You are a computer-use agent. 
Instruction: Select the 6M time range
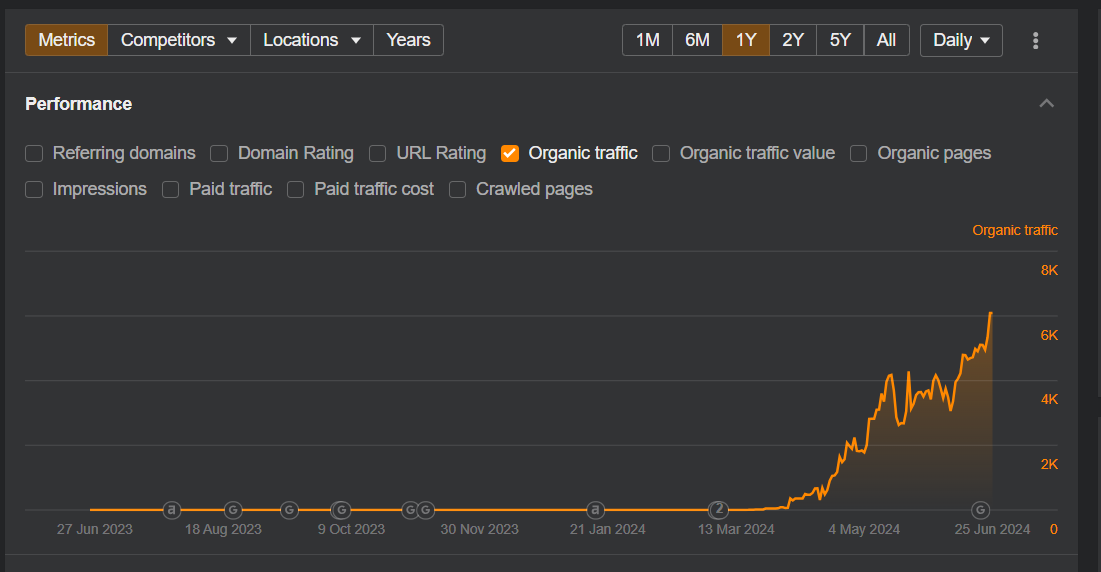[x=697, y=40]
